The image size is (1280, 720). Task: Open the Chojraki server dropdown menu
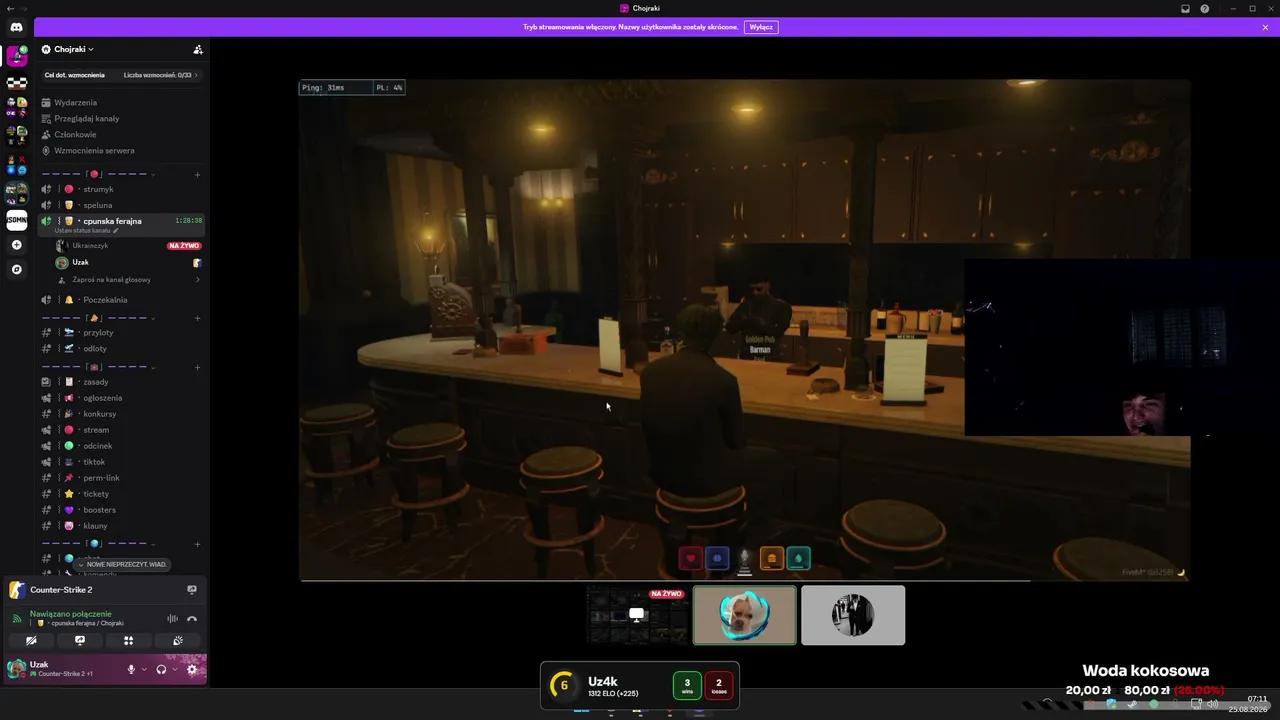(74, 49)
